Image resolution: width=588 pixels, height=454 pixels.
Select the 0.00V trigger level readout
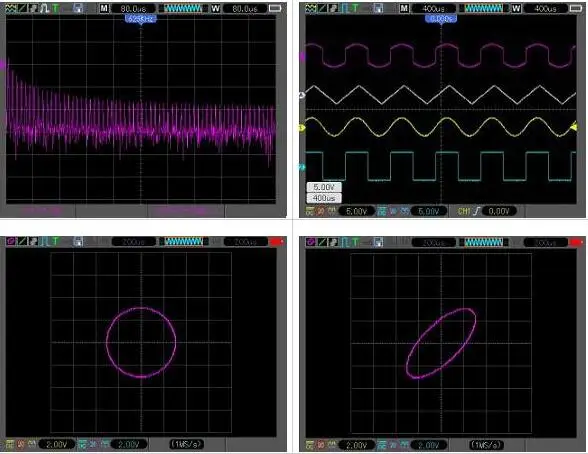pos(499,211)
